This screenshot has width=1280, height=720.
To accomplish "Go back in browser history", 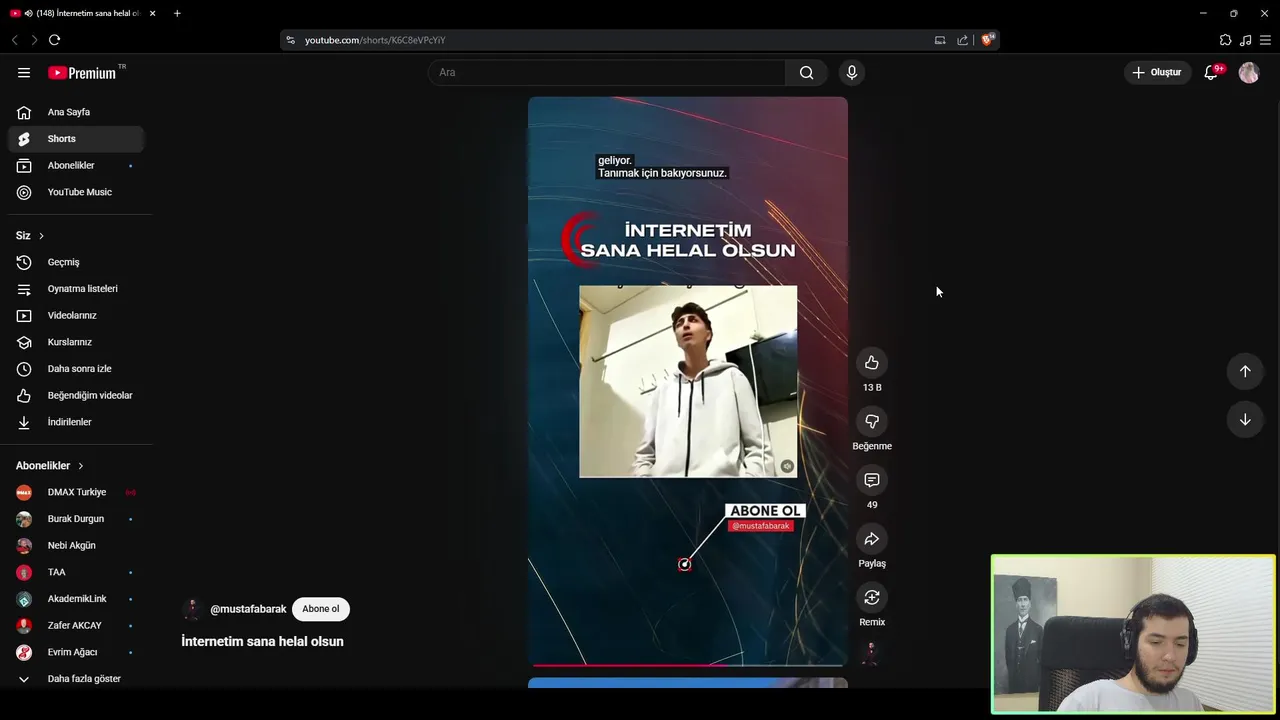I will 14,40.
